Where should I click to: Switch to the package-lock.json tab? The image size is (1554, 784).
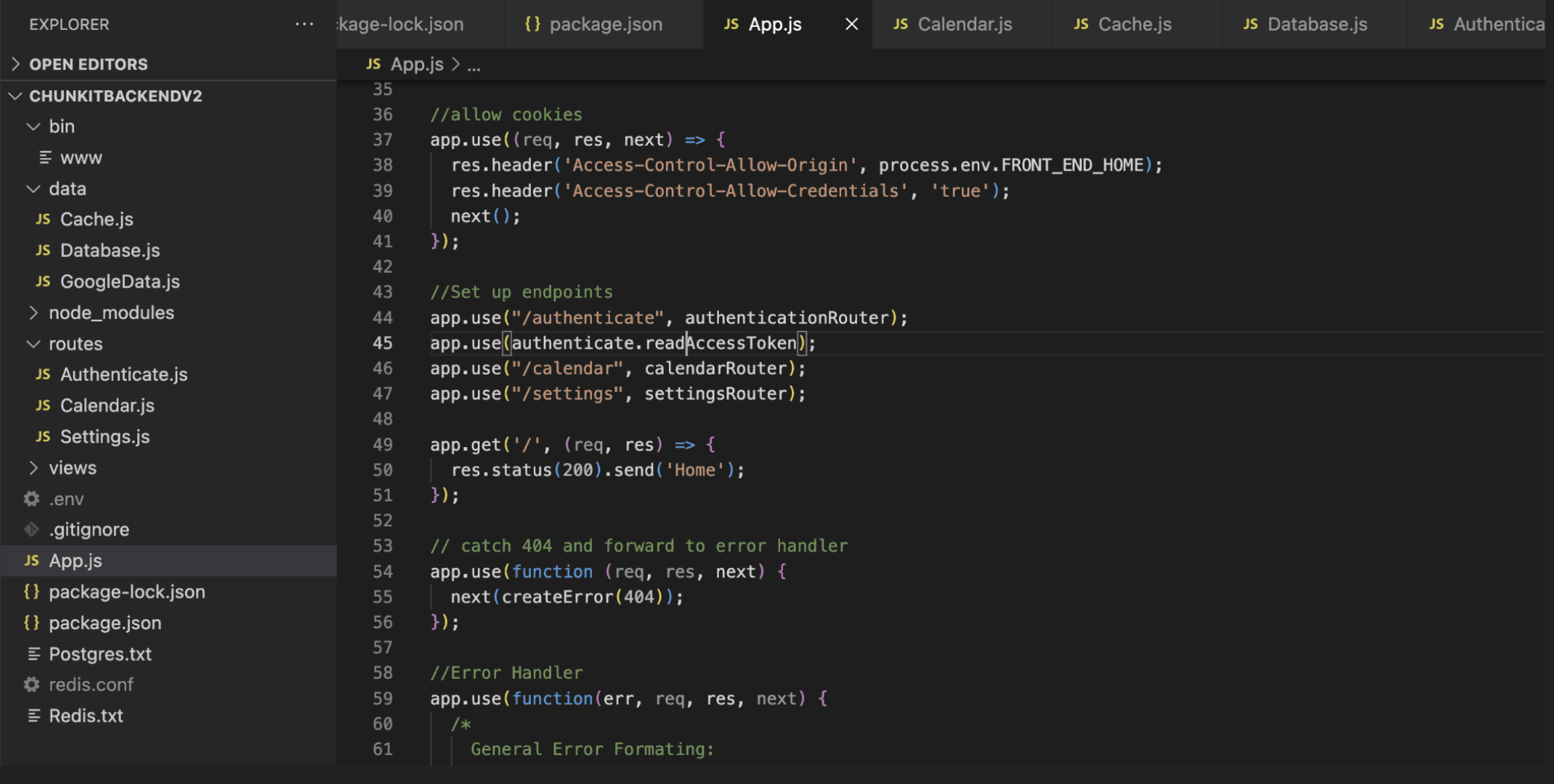click(420, 25)
